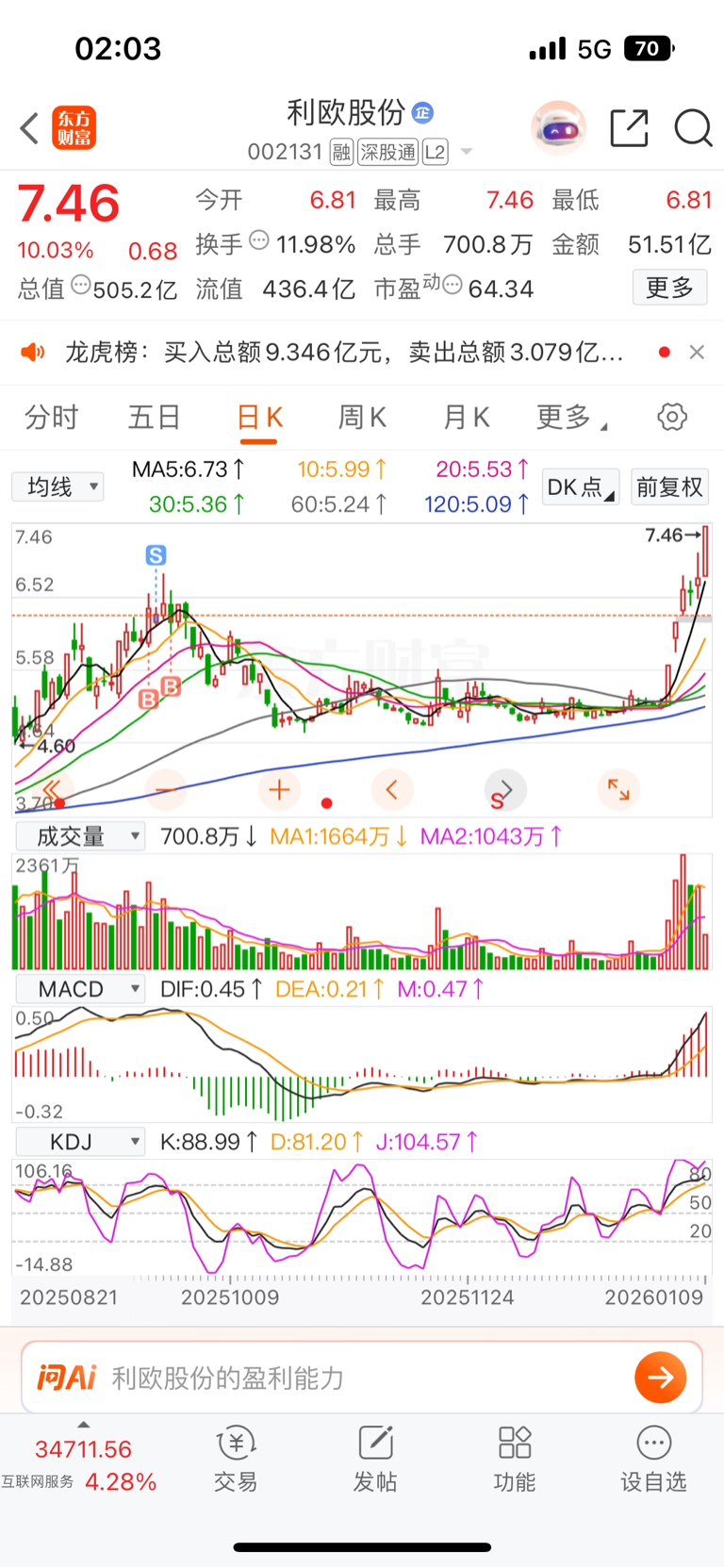Submit the 问Ai query orange arrow
This screenshot has height=1568, width=724.
click(660, 1378)
